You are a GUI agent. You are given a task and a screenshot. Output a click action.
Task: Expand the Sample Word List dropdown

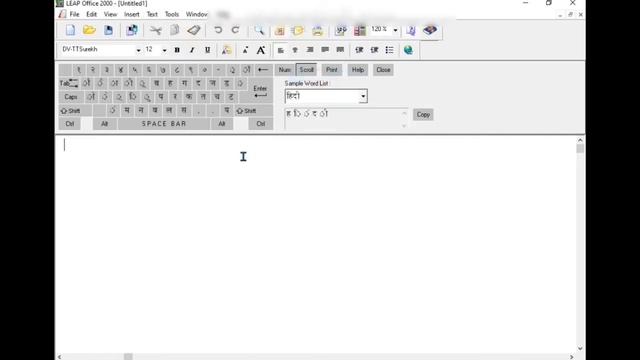363,96
